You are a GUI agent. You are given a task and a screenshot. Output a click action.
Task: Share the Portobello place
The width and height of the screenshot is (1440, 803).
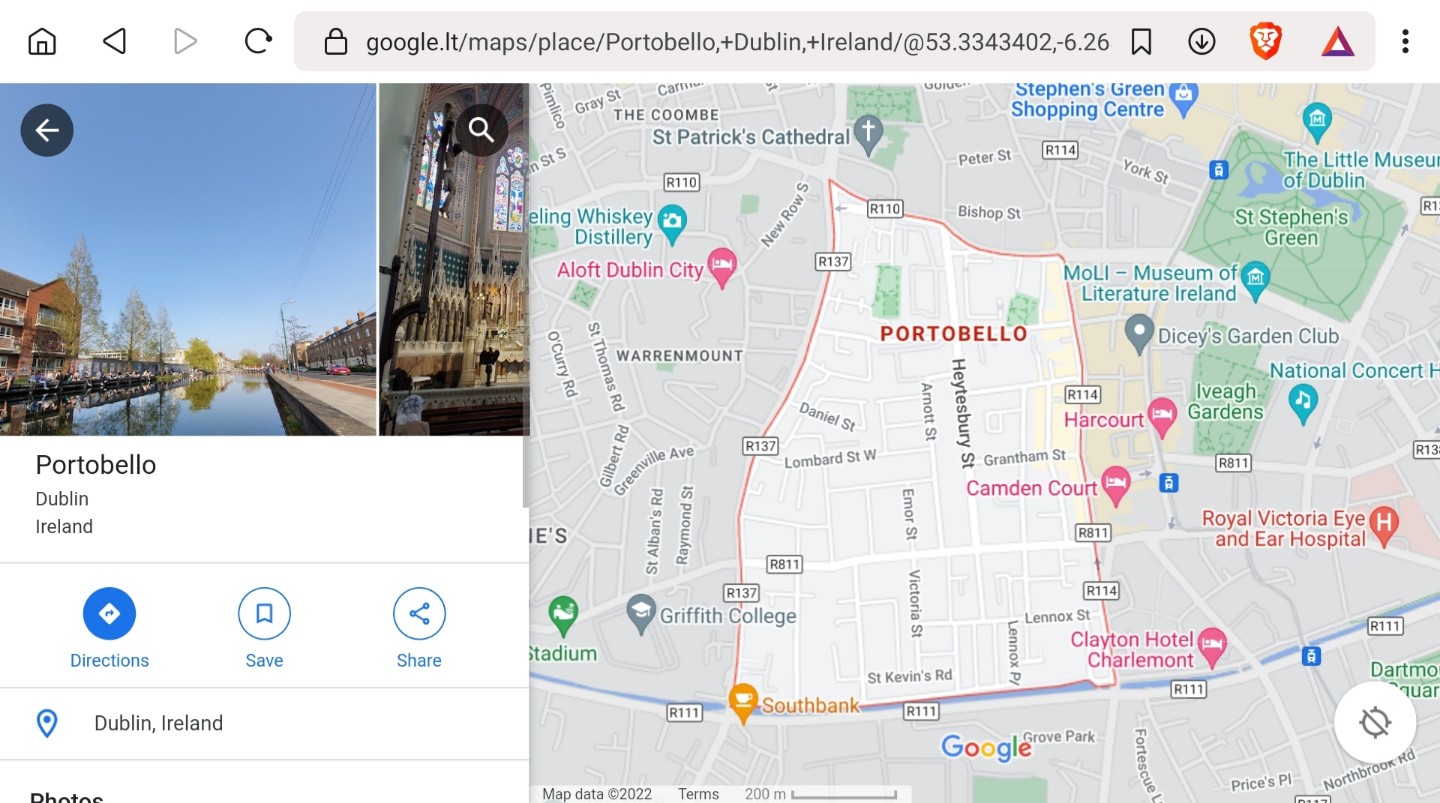(419, 628)
